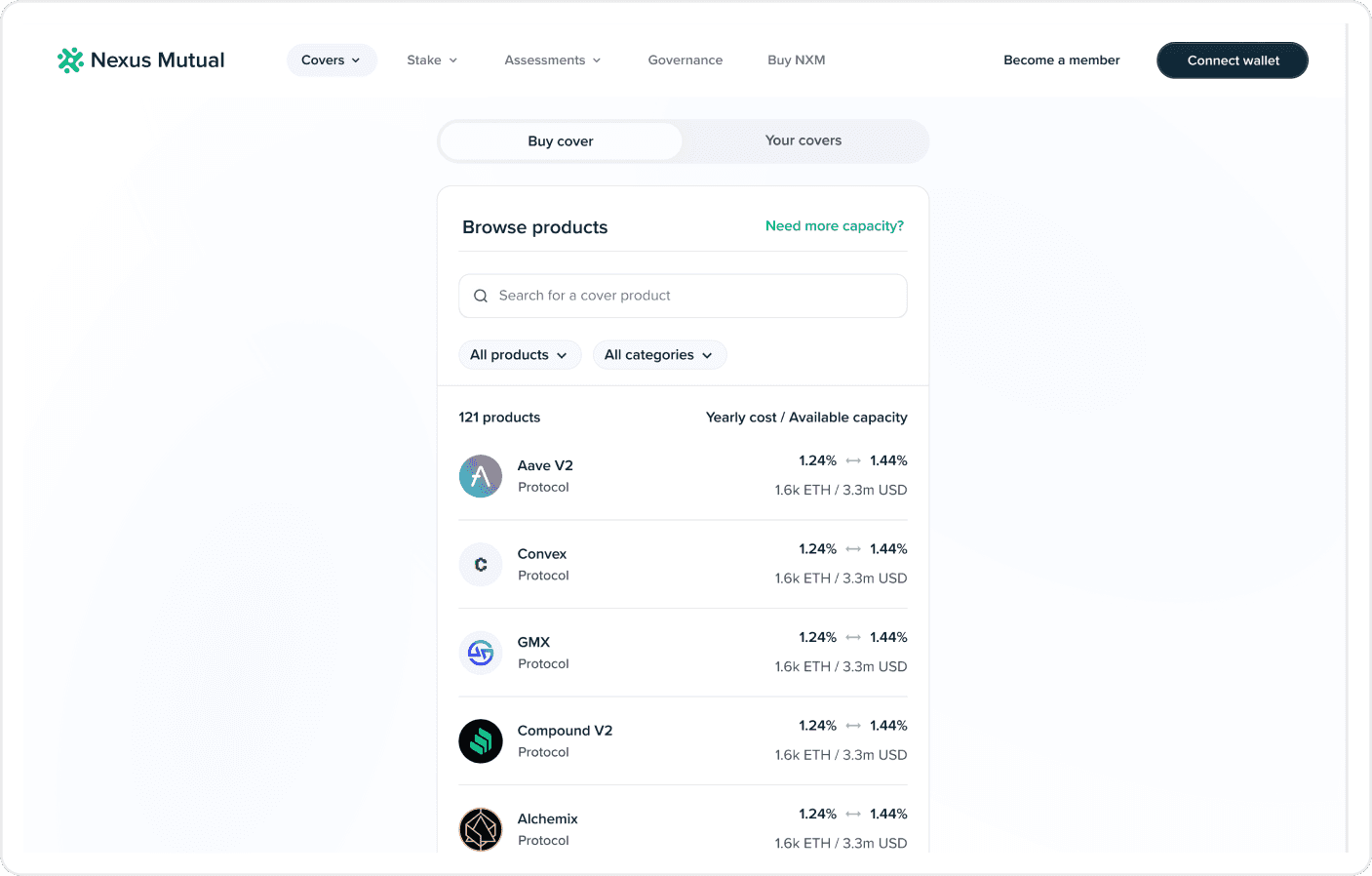Switch to the Buy cover tab
This screenshot has height=876, width=1372.
coord(561,141)
